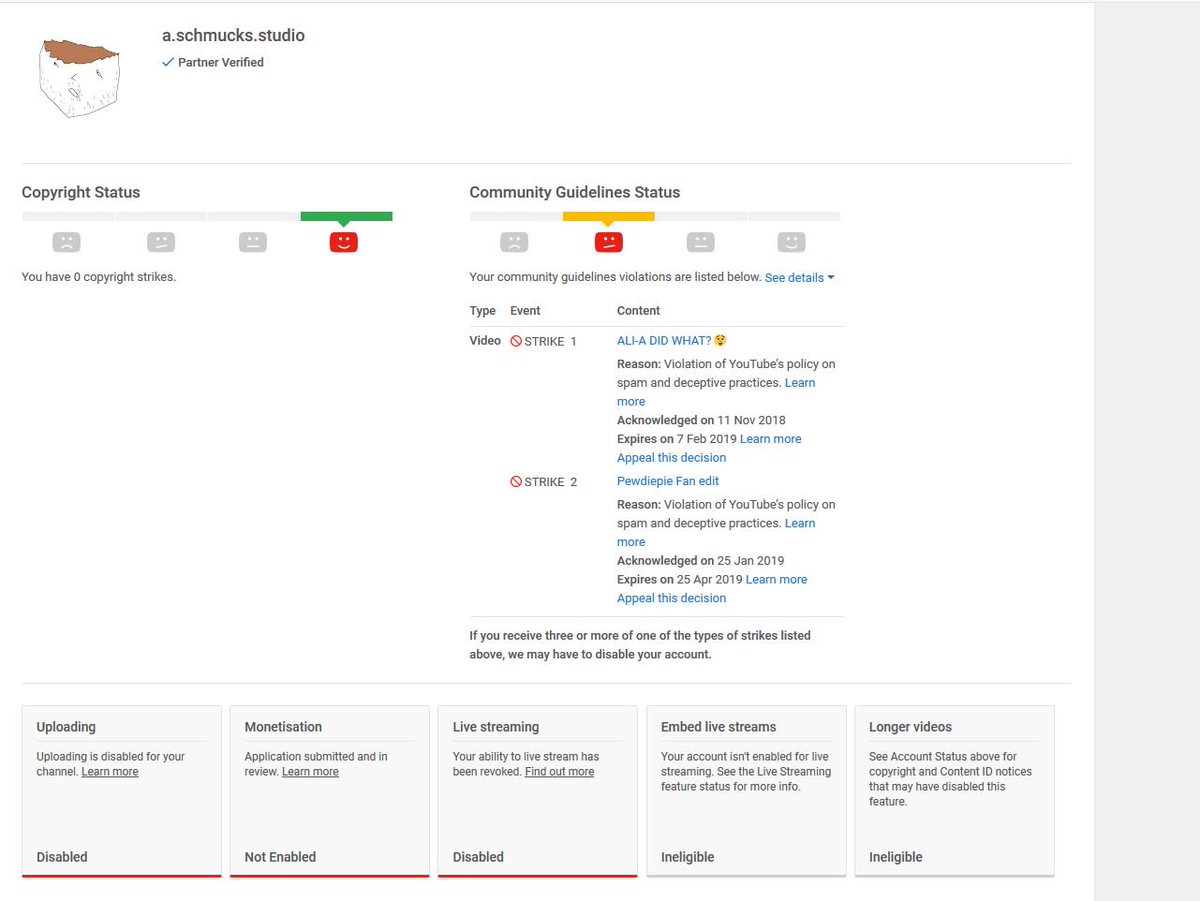
Task: Click the second grey copyright face icon
Action: (x=161, y=242)
